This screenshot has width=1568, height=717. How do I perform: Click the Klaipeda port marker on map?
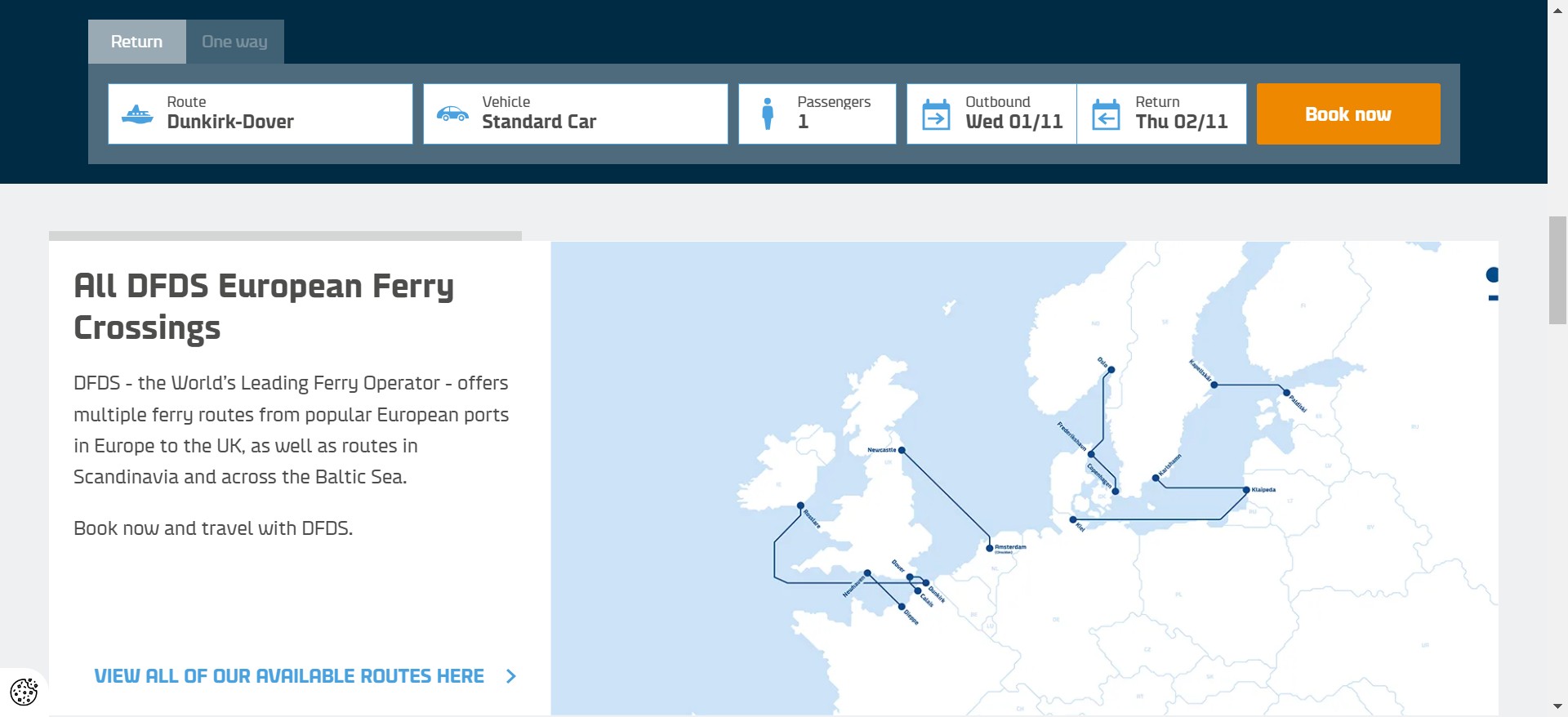click(x=1246, y=490)
